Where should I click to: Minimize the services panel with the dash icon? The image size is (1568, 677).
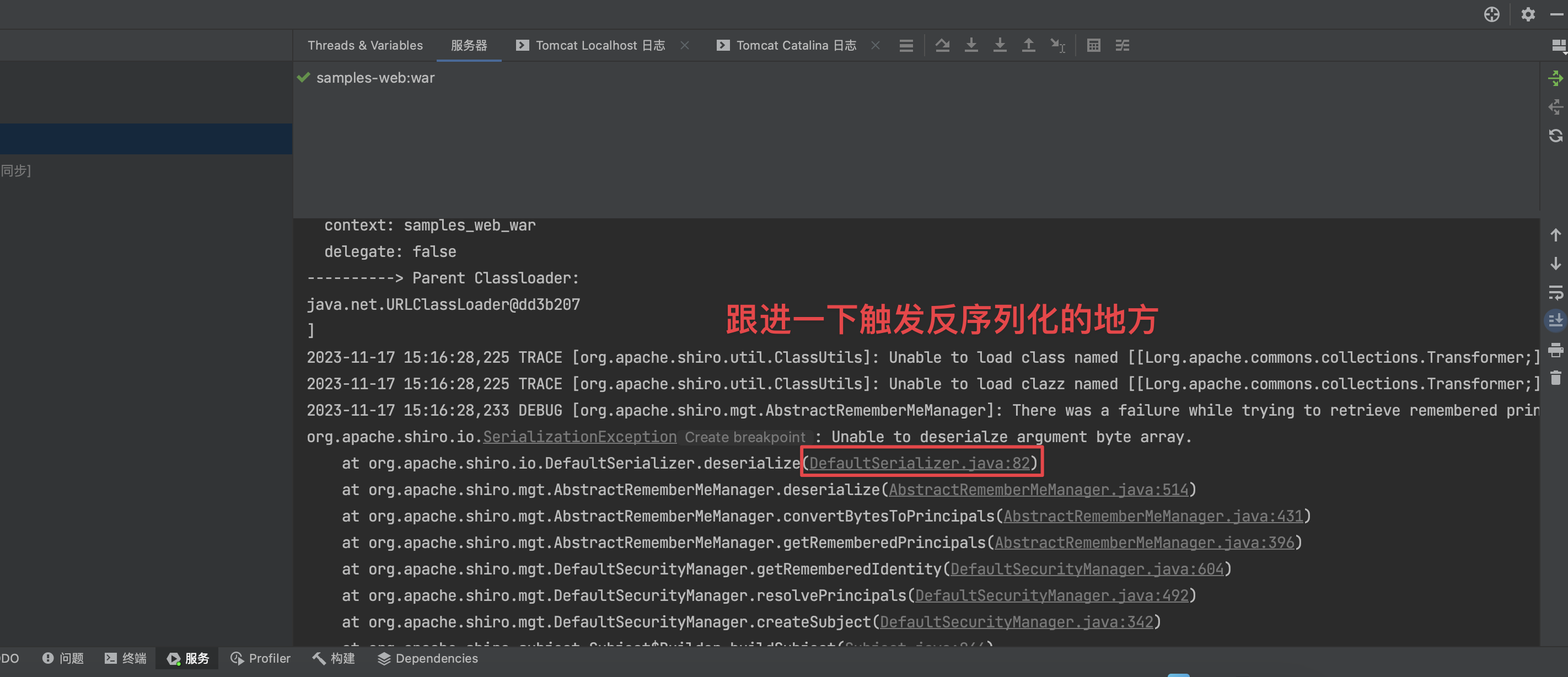(x=1556, y=15)
